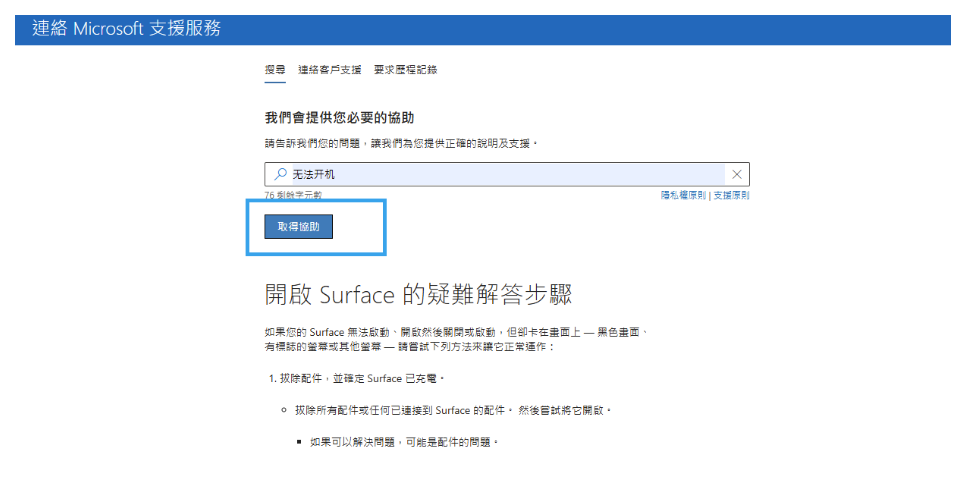Screen dimensions: 966x482
Task: Open the 連絡客戶支援 tab
Action: click(330, 70)
